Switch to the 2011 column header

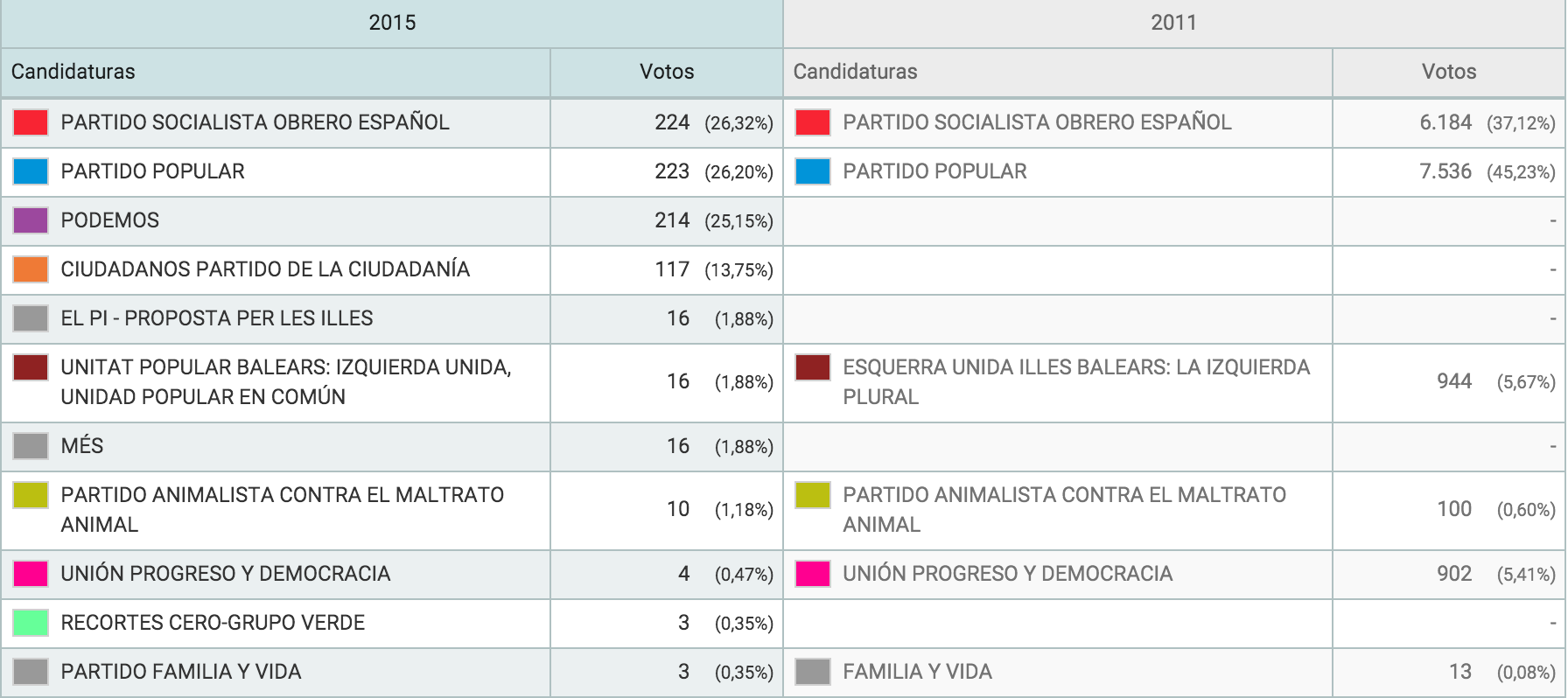(x=1173, y=24)
